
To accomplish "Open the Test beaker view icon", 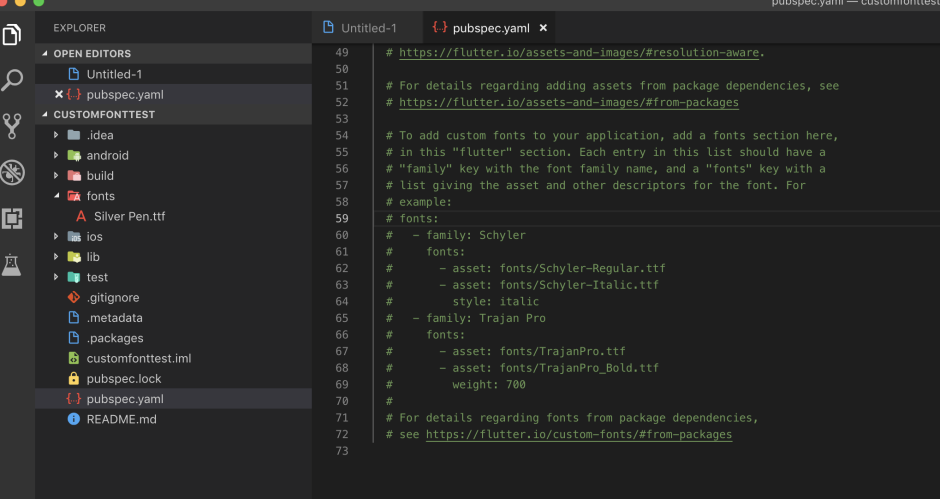I will (x=12, y=264).
